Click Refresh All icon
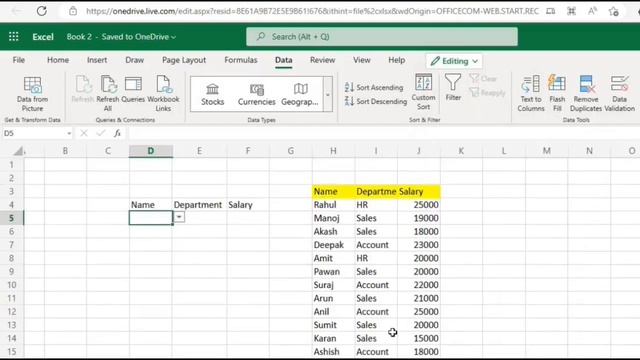This screenshot has width=640, height=360. pos(108,84)
